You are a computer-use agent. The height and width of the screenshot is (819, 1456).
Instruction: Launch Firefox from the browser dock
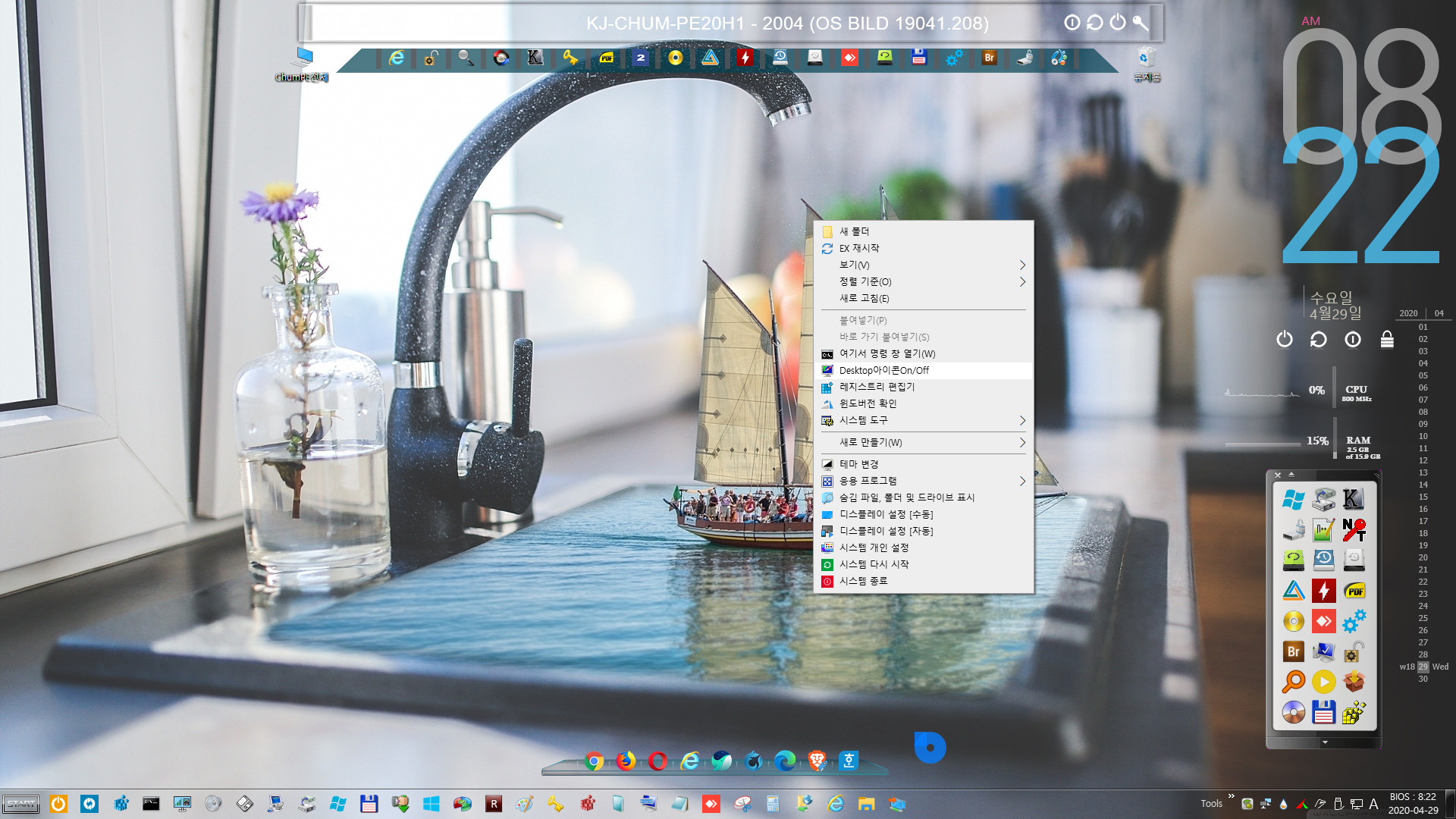click(626, 761)
